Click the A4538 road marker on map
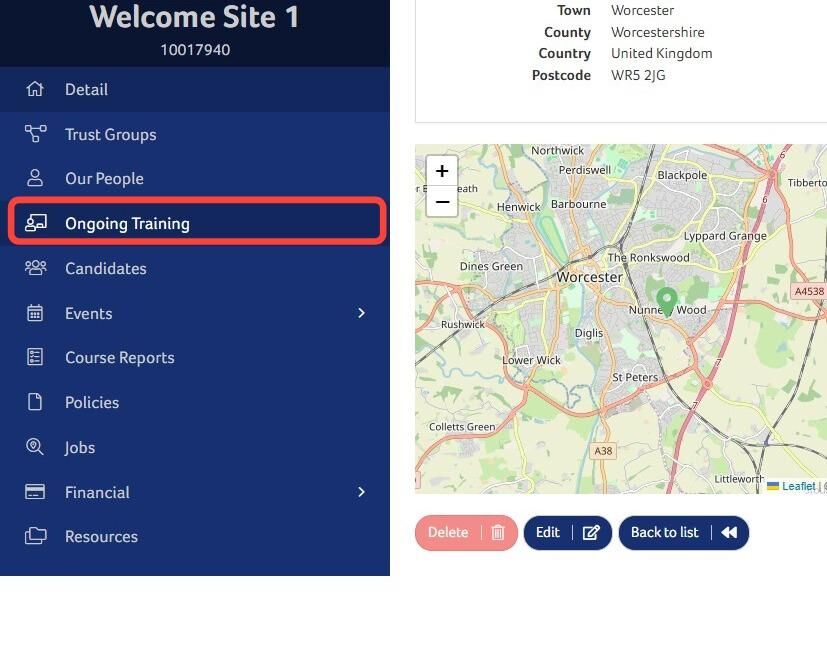 (x=809, y=291)
